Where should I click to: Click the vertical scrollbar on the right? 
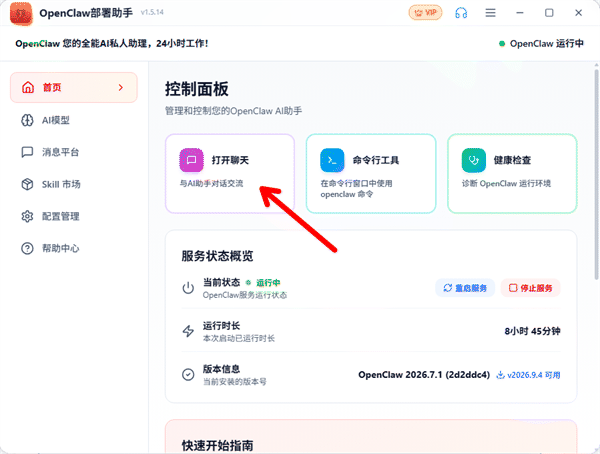(x=596, y=174)
